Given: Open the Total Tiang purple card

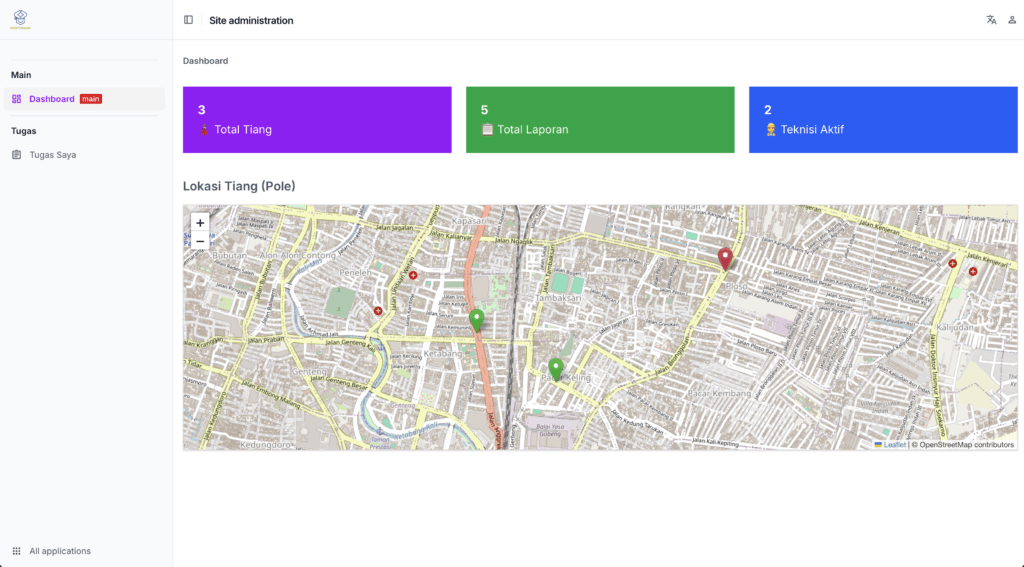Looking at the screenshot, I should point(317,120).
